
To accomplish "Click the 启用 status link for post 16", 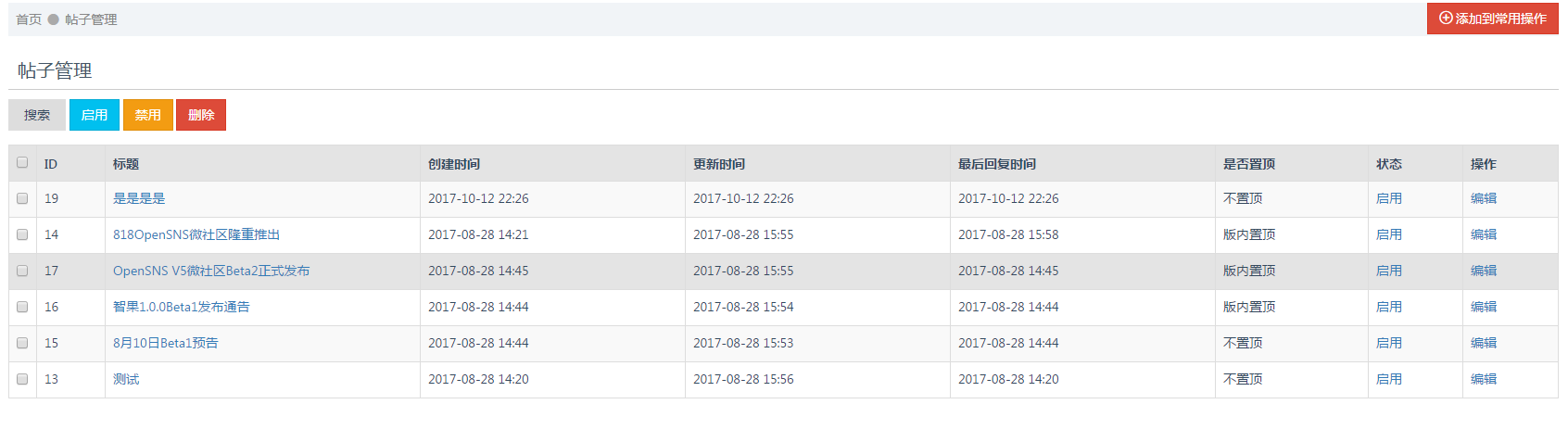I will [1389, 307].
